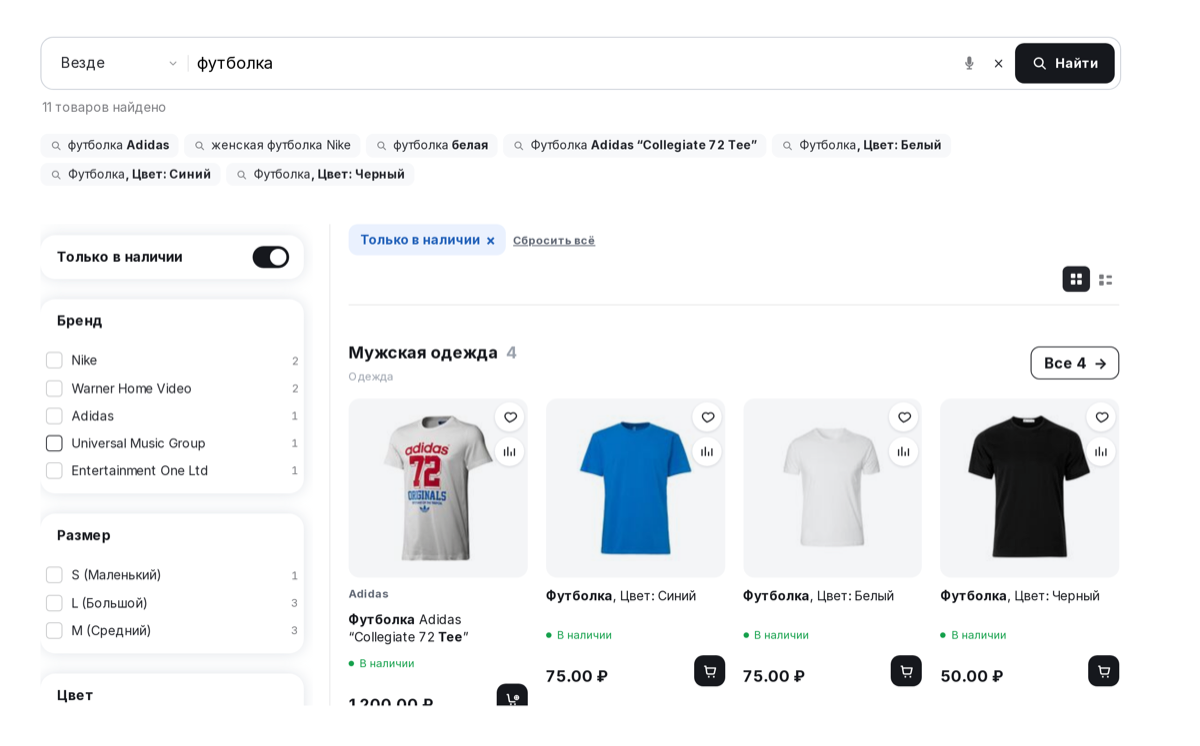Viewport: 1200px width, 746px height.
Task: Click the microphone voice search icon
Action: 969,63
